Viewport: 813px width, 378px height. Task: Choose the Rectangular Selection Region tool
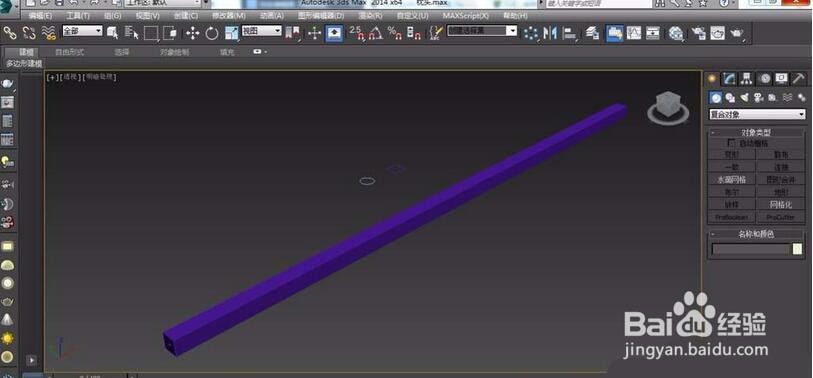click(151, 33)
